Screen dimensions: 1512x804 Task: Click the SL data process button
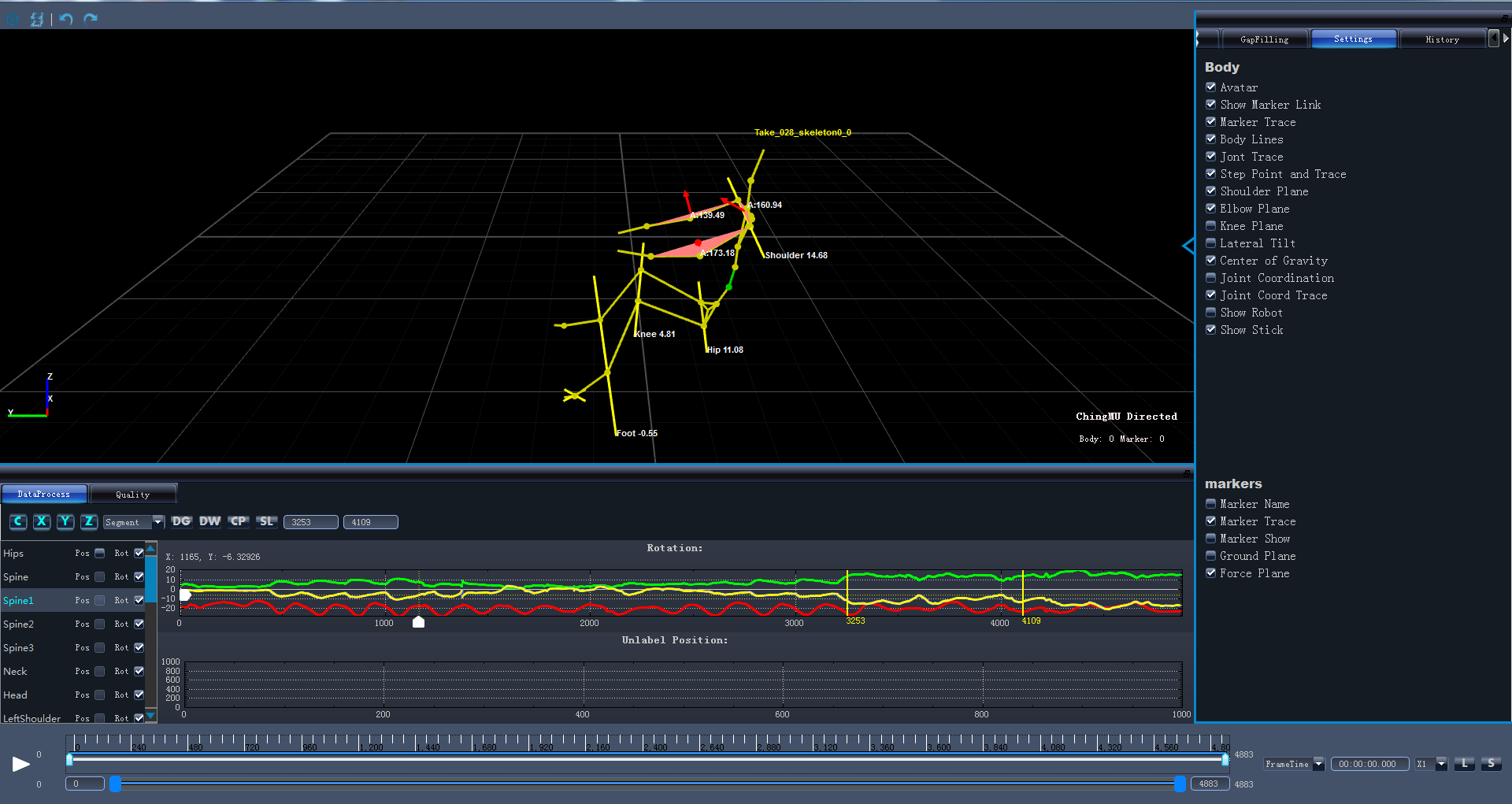coord(266,521)
